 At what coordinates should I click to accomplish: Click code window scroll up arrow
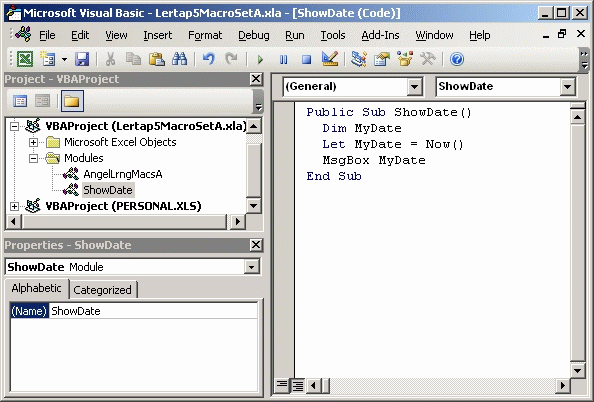pos(578,117)
